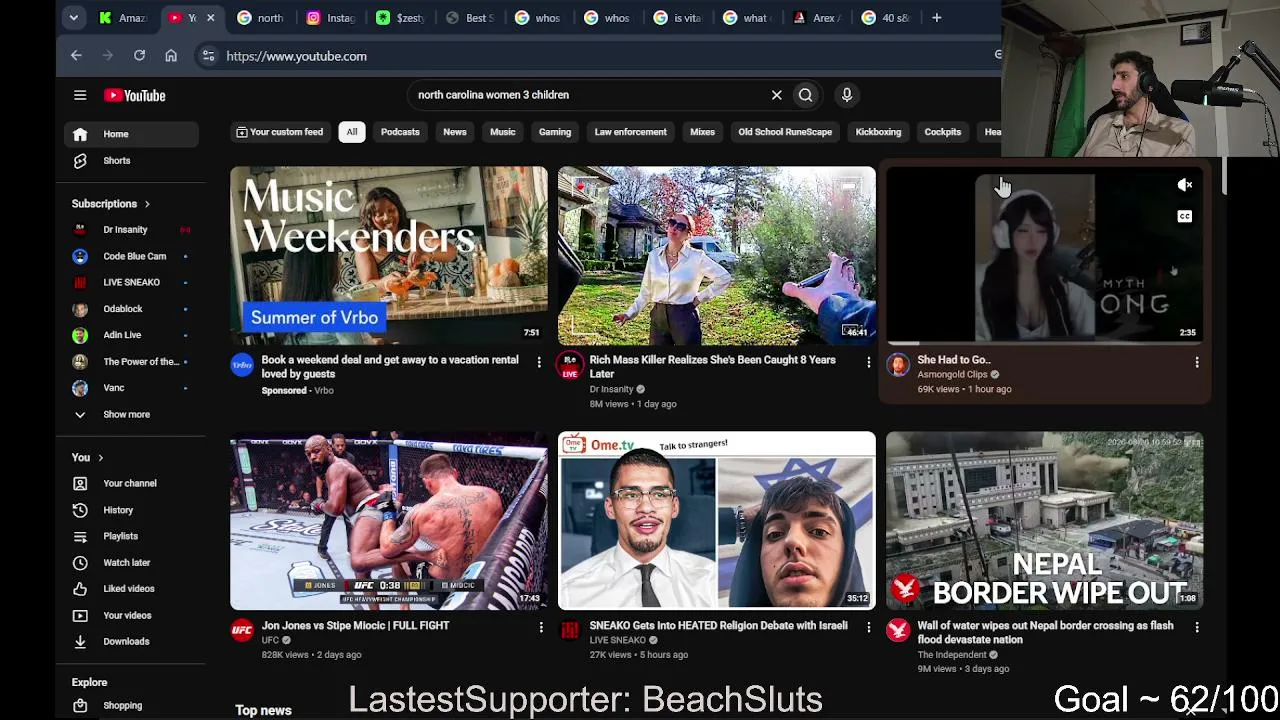The width and height of the screenshot is (1280, 720).
Task: Open a new browser tab
Action: click(936, 17)
